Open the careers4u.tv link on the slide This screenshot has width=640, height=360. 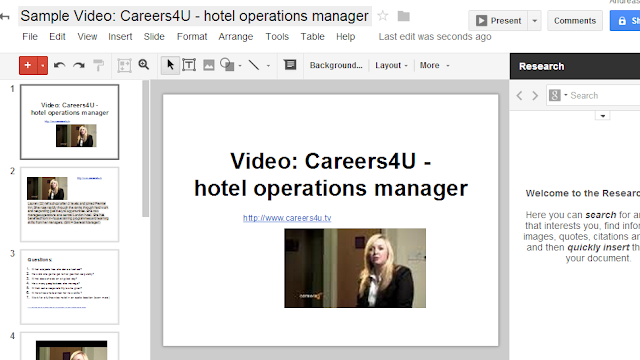[x=287, y=218]
